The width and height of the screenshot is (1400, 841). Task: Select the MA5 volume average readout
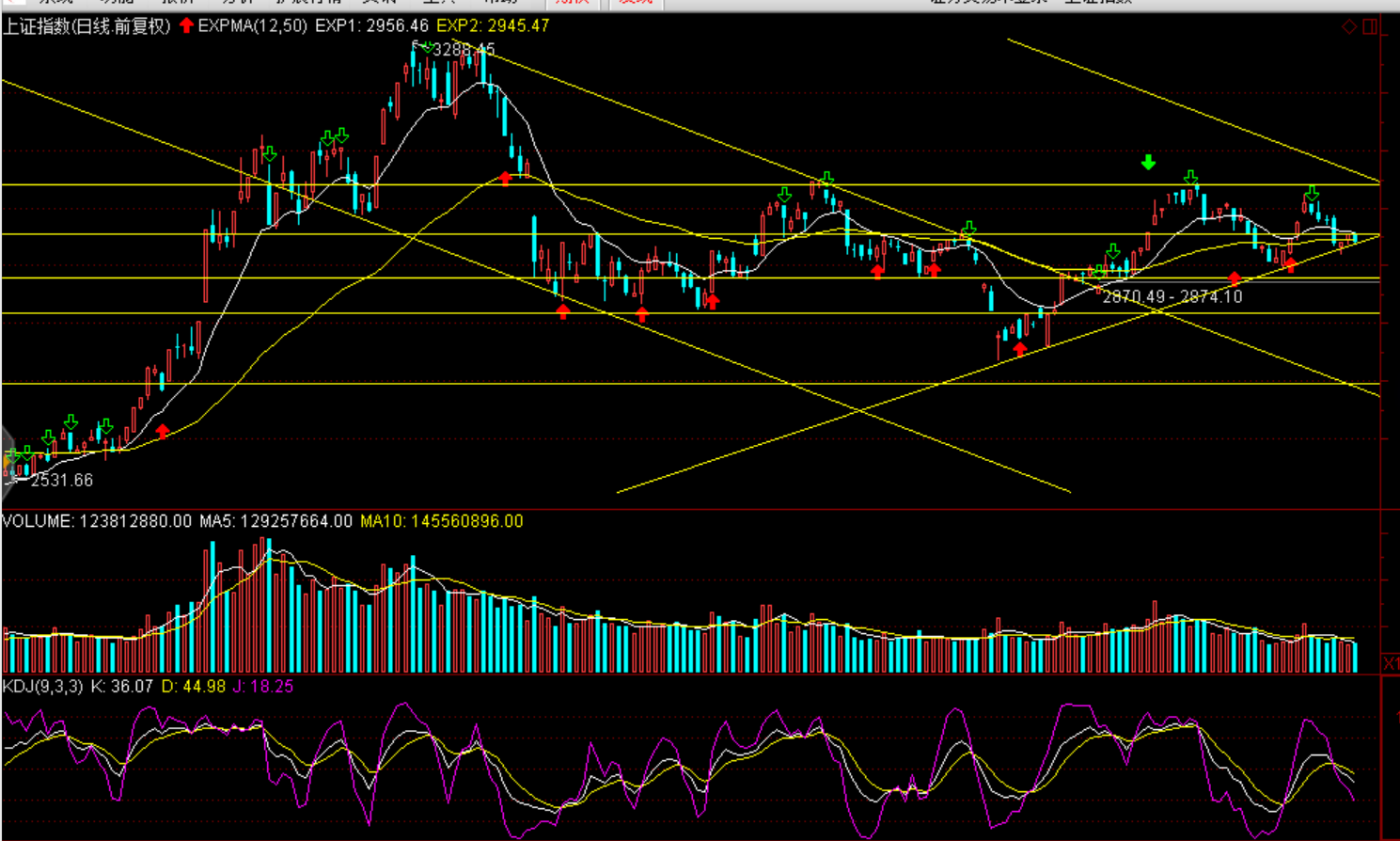point(275,521)
